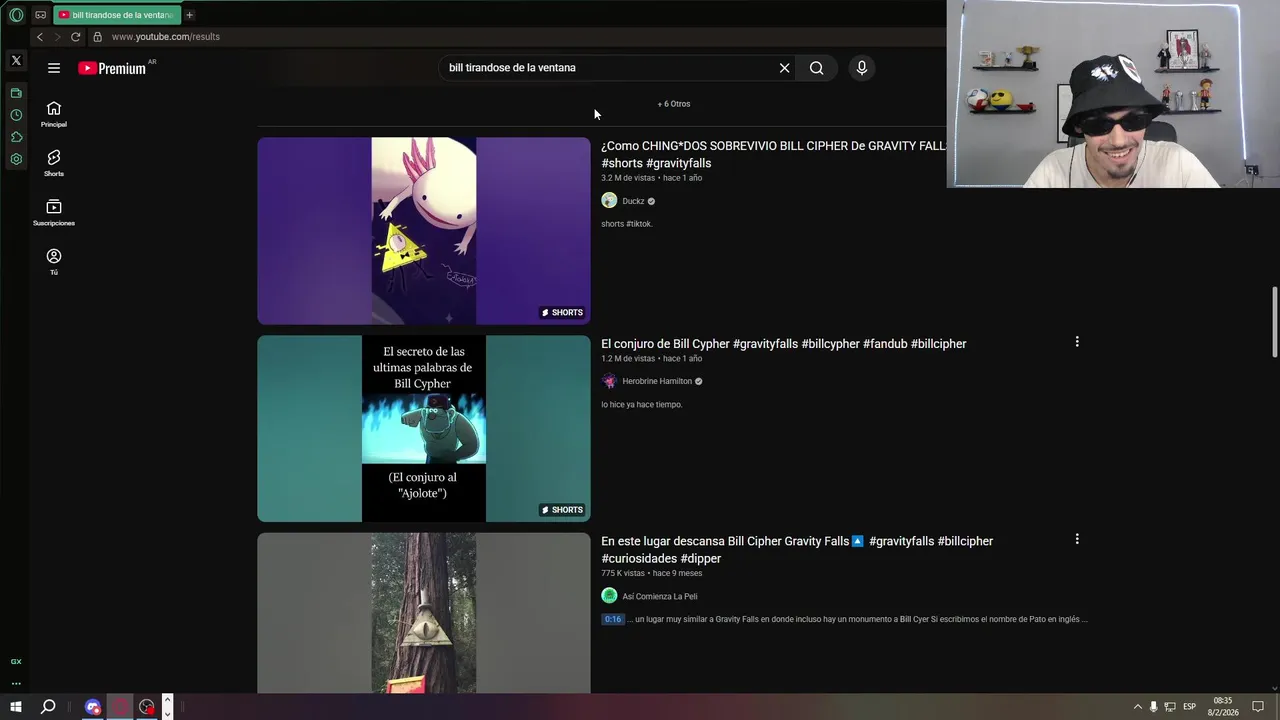Click the page vertical scrollbar thumb
The image size is (1280, 720).
[1274, 321]
